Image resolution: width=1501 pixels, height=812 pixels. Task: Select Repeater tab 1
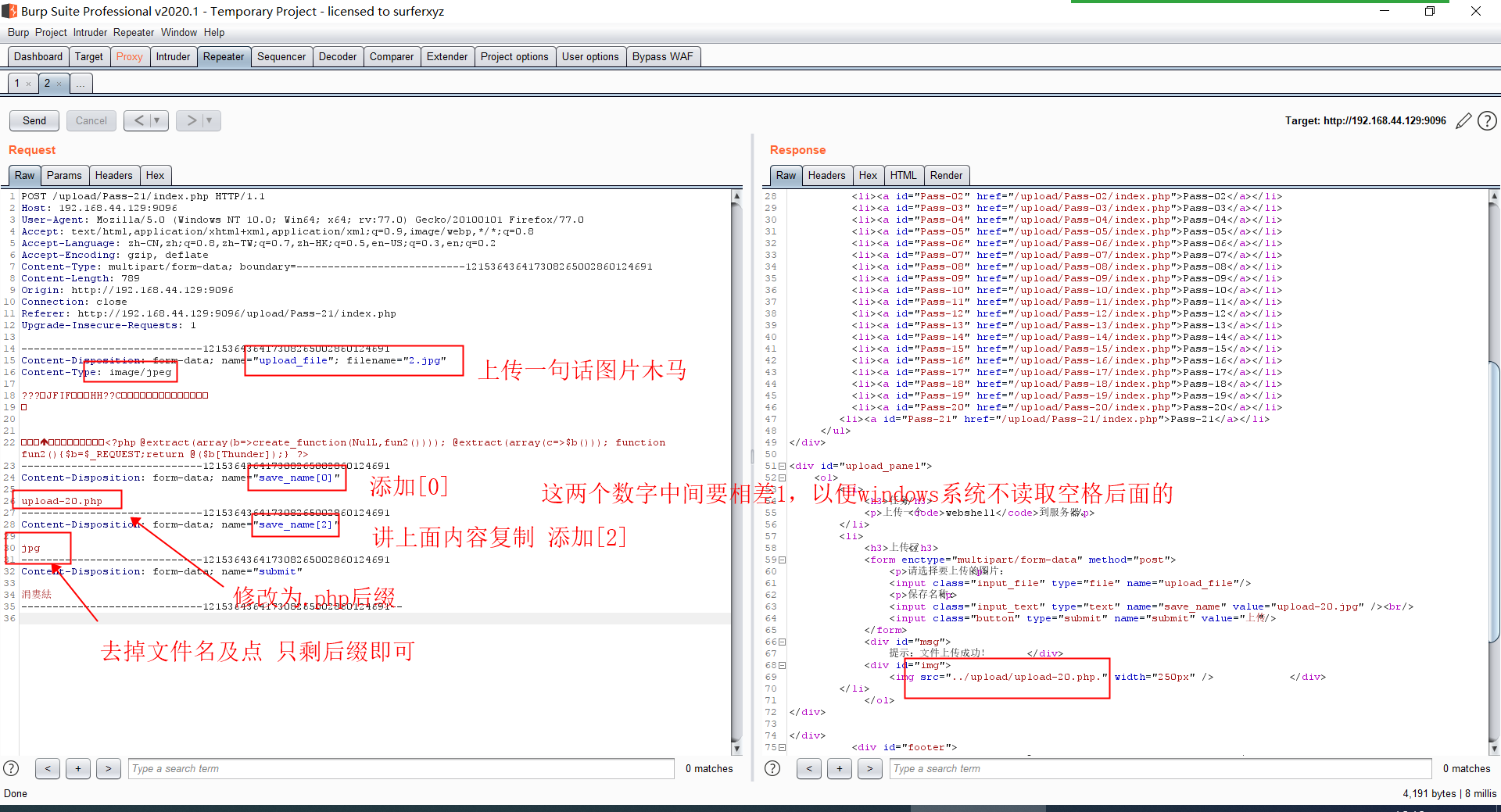pos(17,83)
